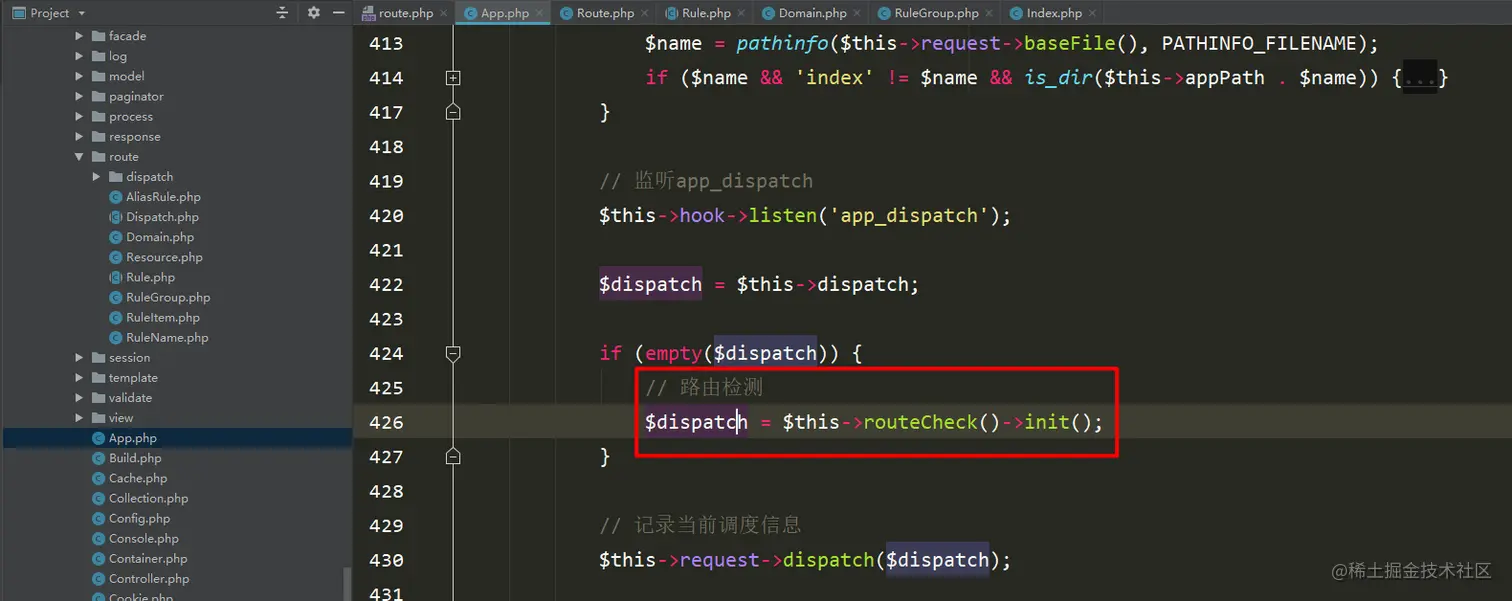Image resolution: width=1512 pixels, height=601 pixels.
Task: Close the RuleGroup.php tab
Action: tap(989, 13)
